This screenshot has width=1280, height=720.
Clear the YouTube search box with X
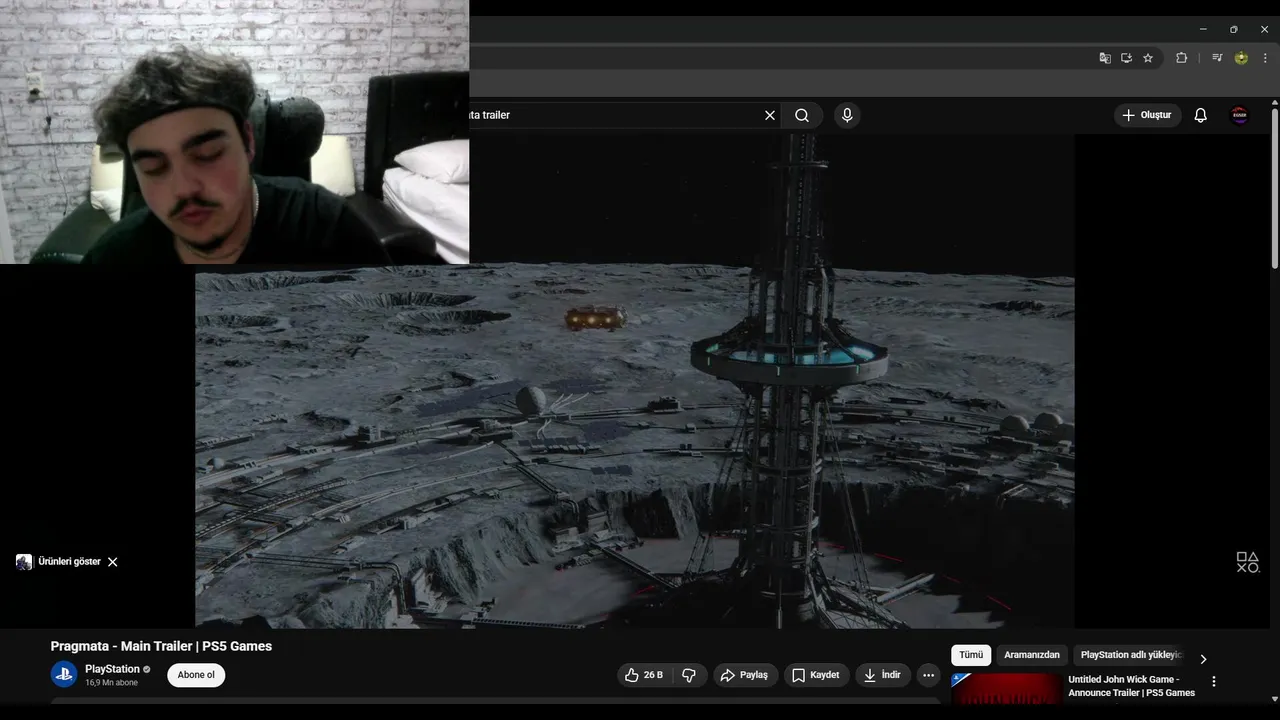click(x=770, y=115)
